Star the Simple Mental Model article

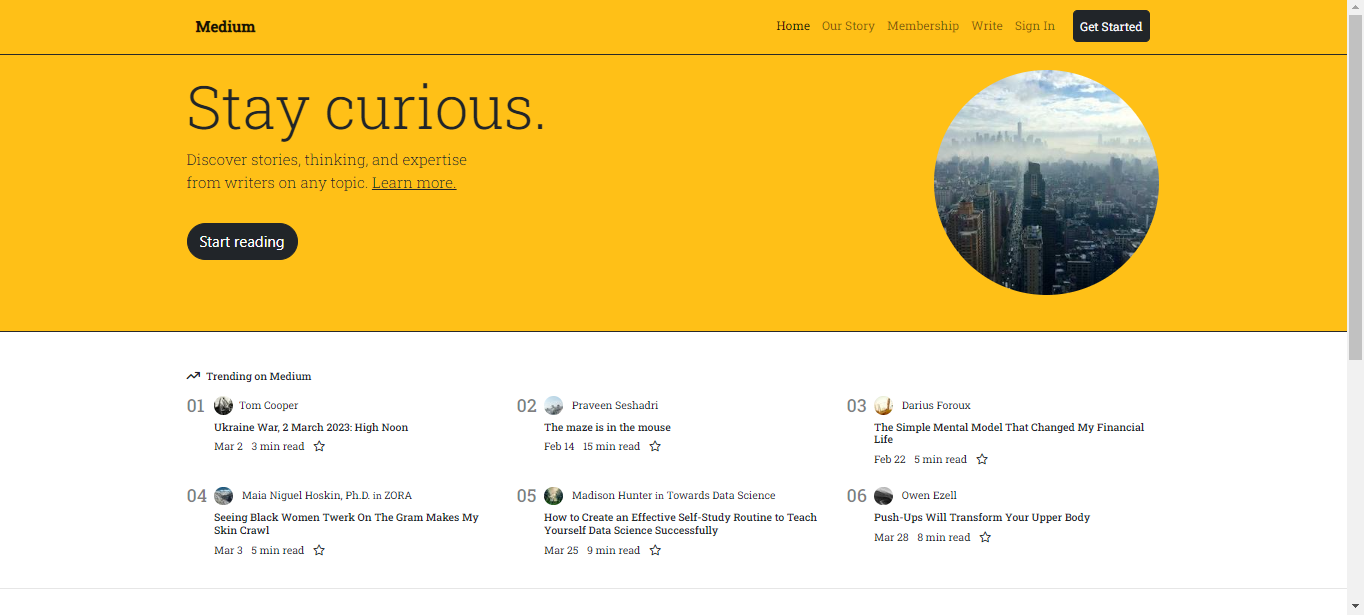982,459
